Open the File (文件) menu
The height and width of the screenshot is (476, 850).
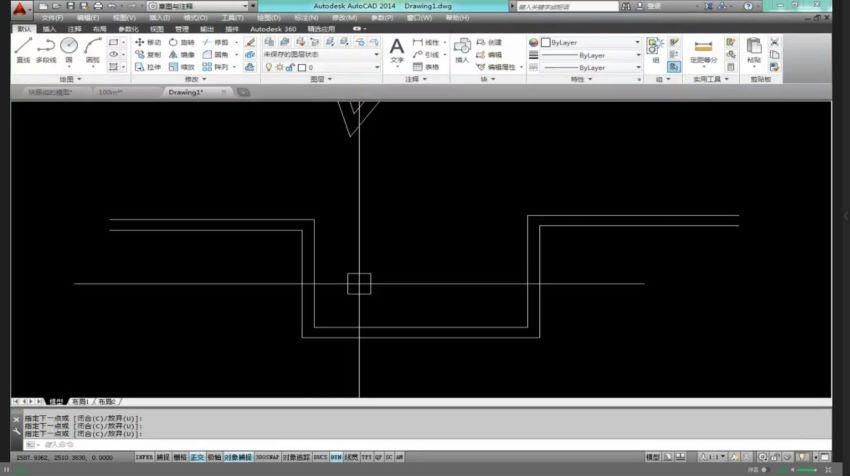point(52,18)
